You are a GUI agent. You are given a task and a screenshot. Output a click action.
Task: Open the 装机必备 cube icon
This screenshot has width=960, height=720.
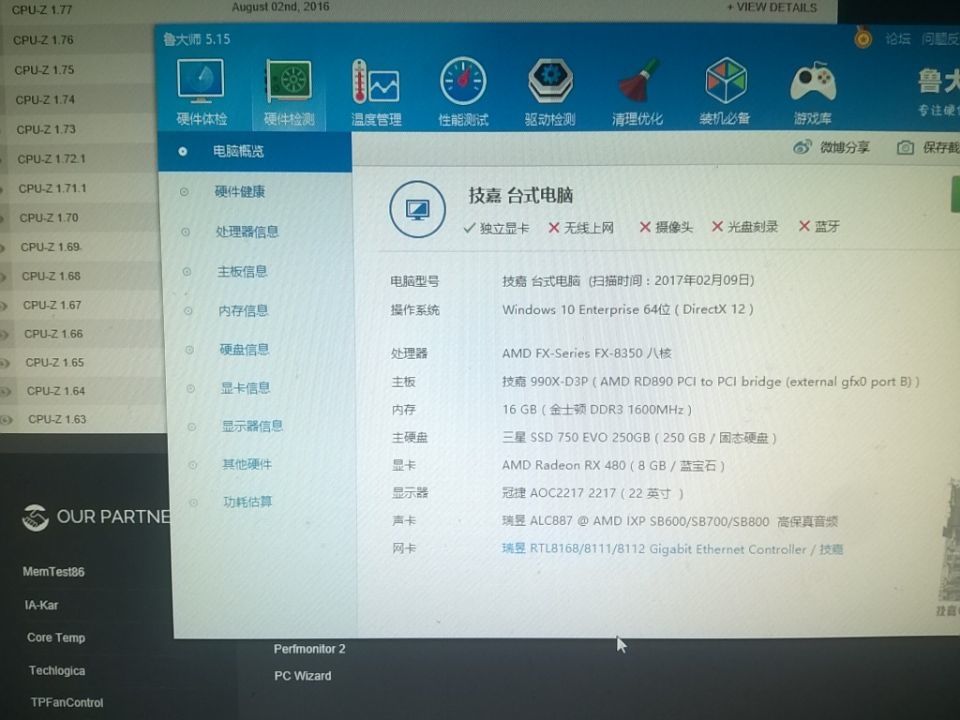click(x=726, y=80)
